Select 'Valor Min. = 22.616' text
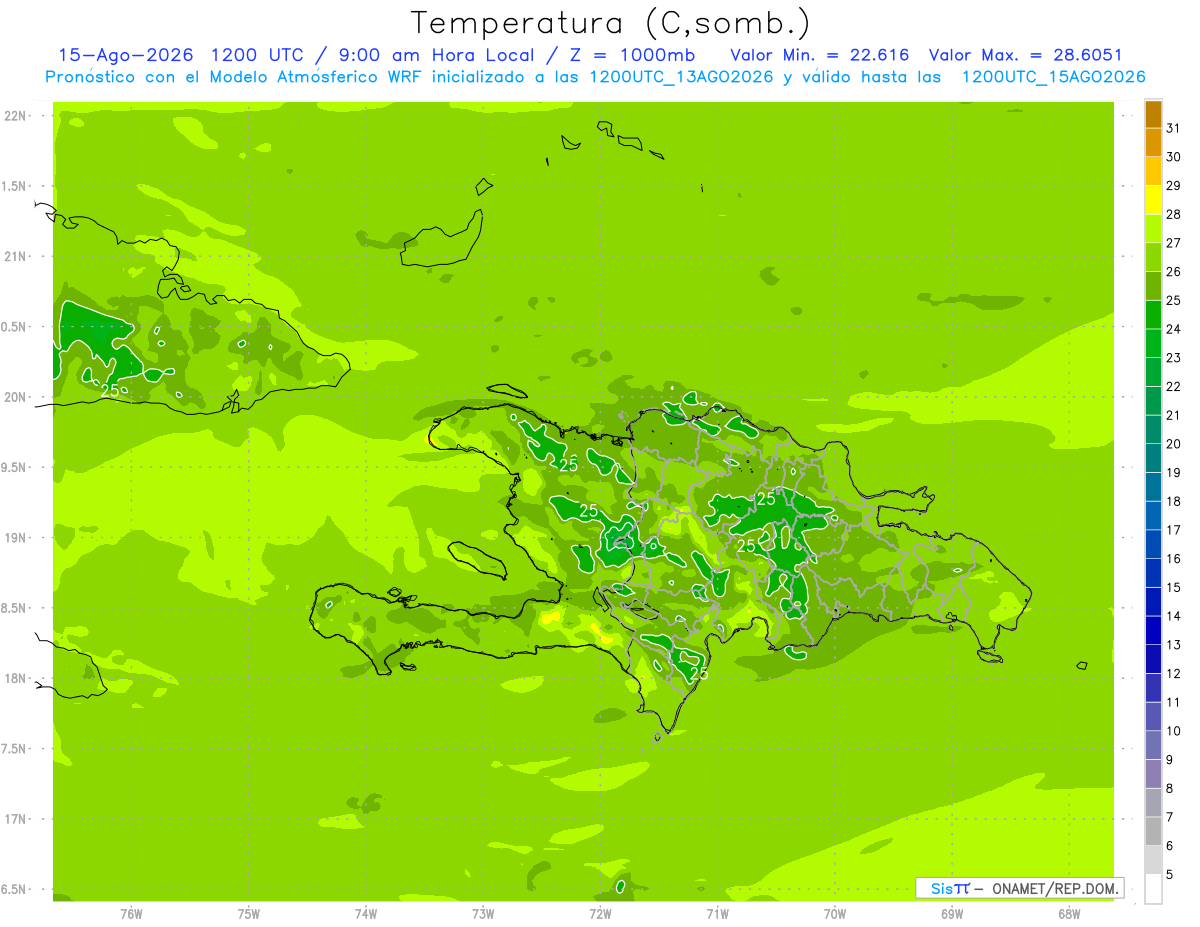 (x=820, y=55)
